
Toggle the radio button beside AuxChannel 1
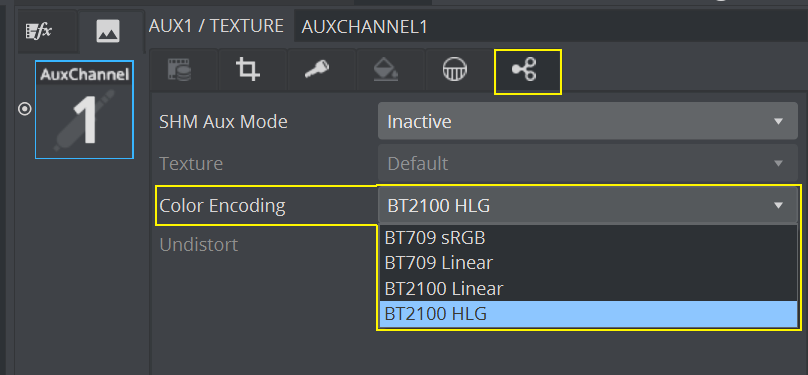(x=25, y=109)
